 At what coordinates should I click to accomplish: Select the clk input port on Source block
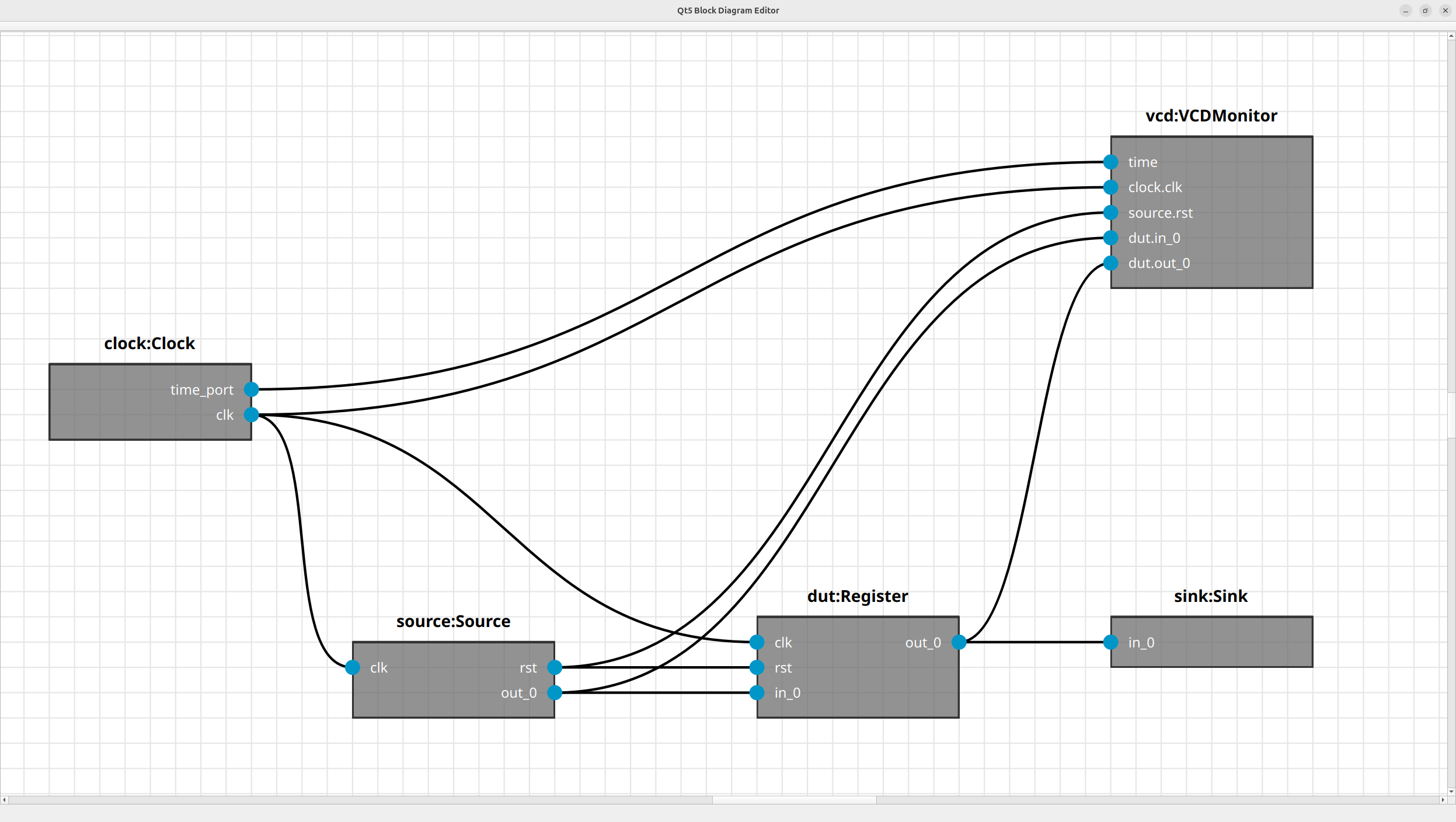click(353, 667)
